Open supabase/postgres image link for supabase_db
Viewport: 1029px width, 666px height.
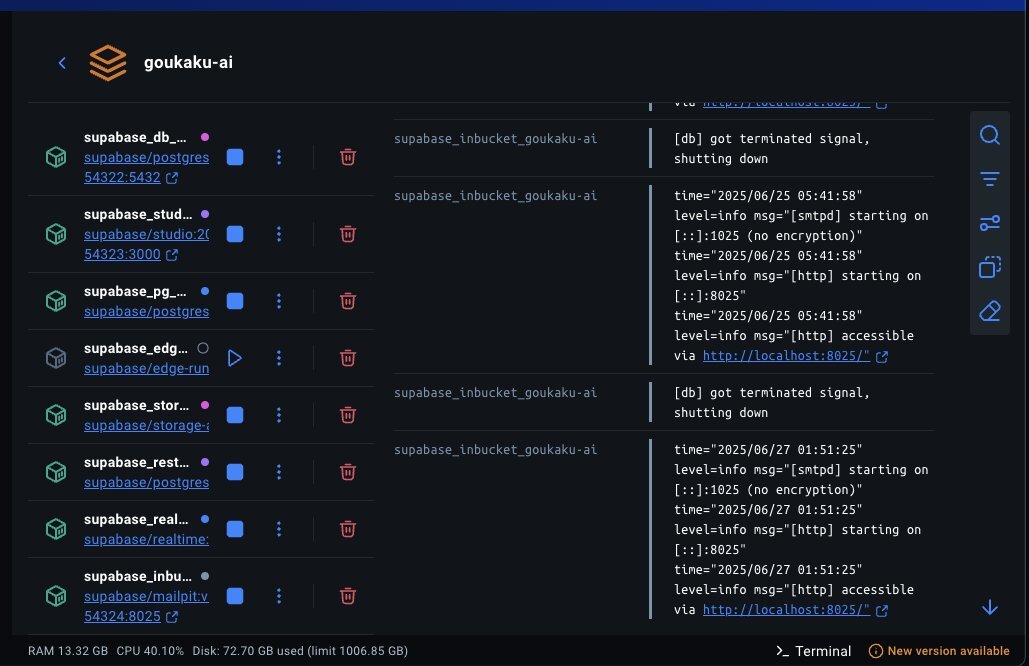[x=146, y=157]
